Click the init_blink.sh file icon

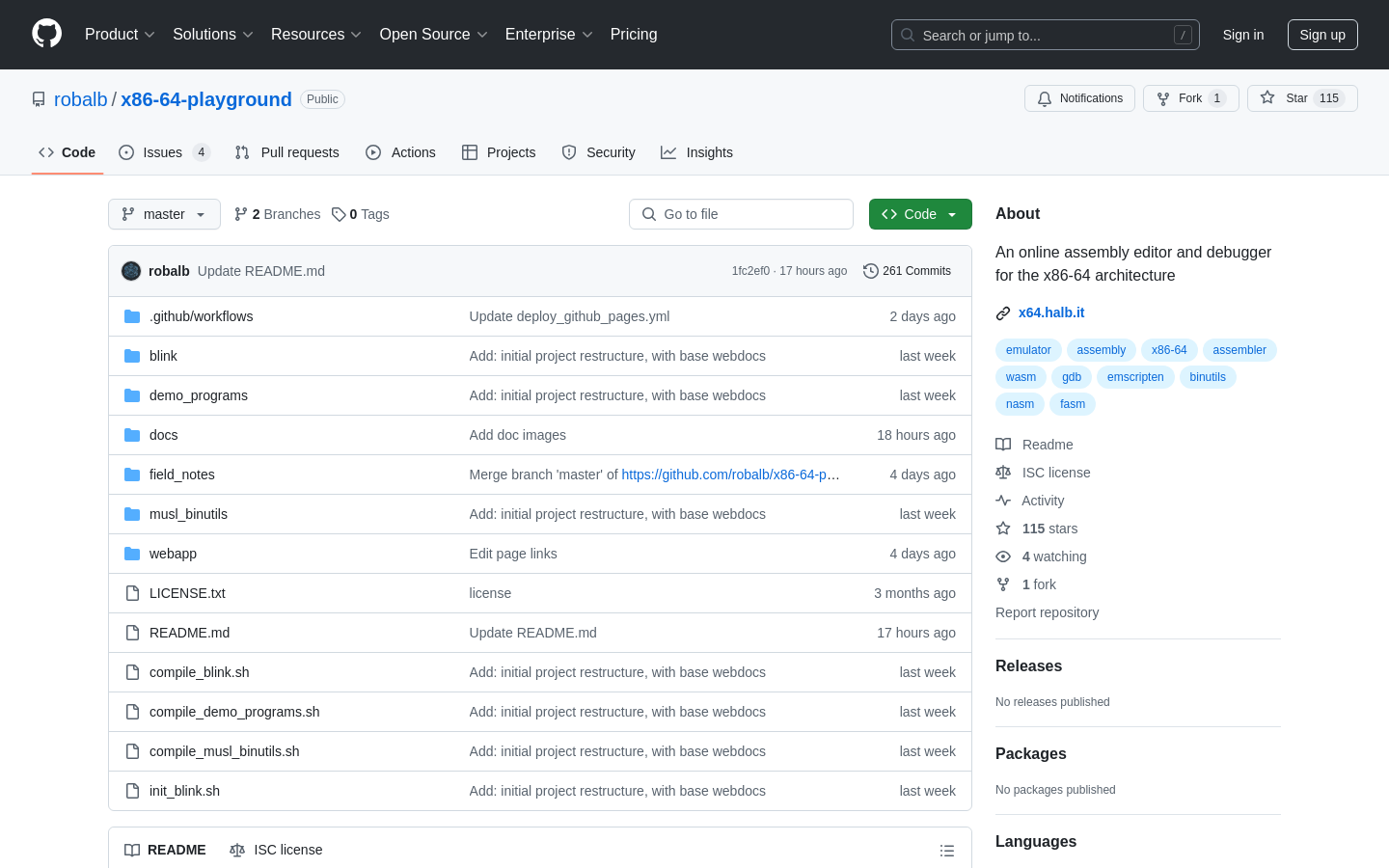point(132,791)
